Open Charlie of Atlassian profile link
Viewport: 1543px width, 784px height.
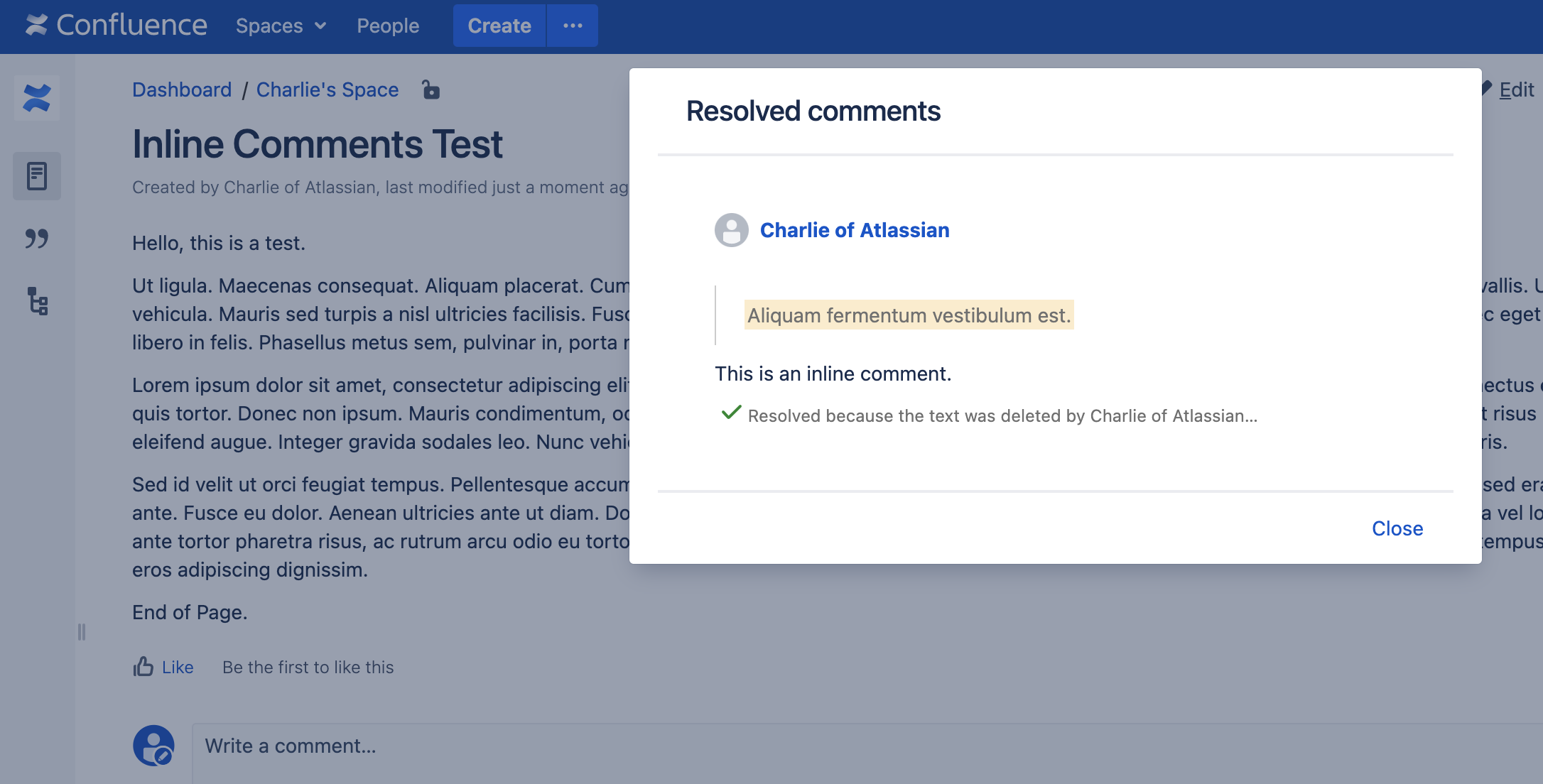pyautogui.click(x=855, y=230)
